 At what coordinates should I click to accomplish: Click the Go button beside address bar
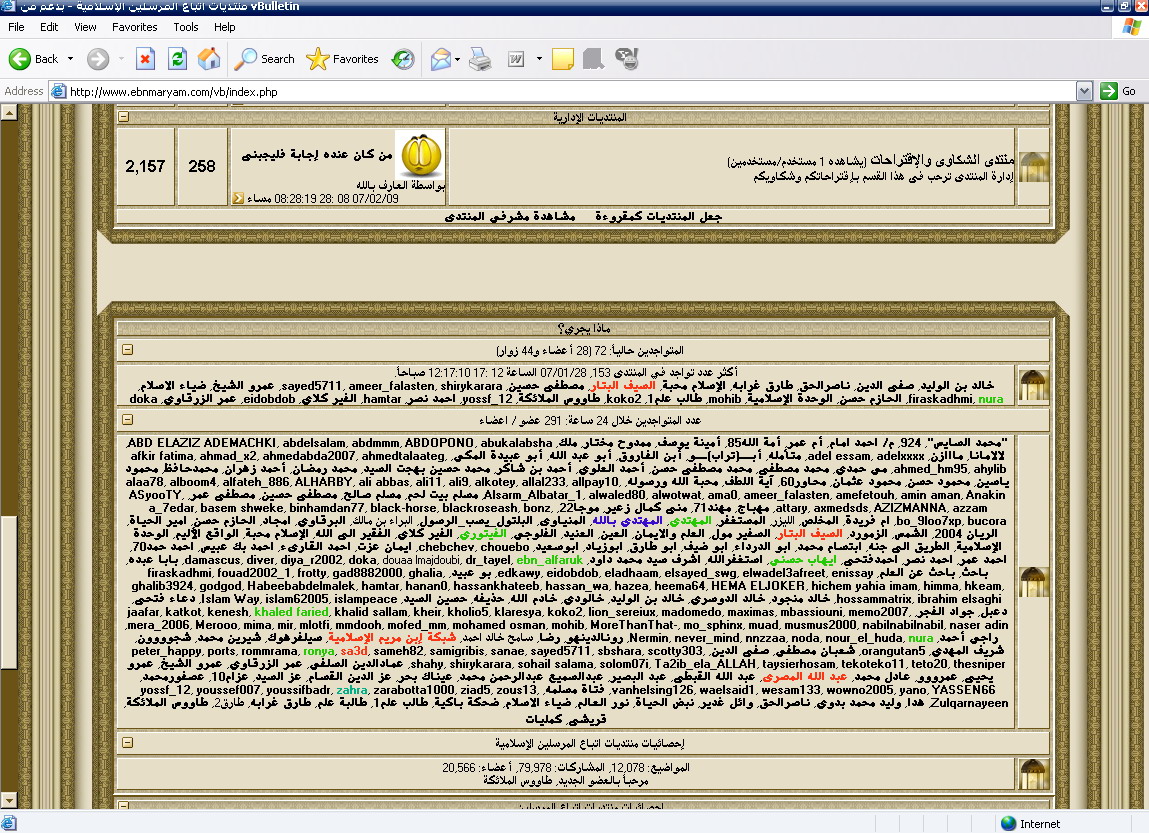[1119, 91]
